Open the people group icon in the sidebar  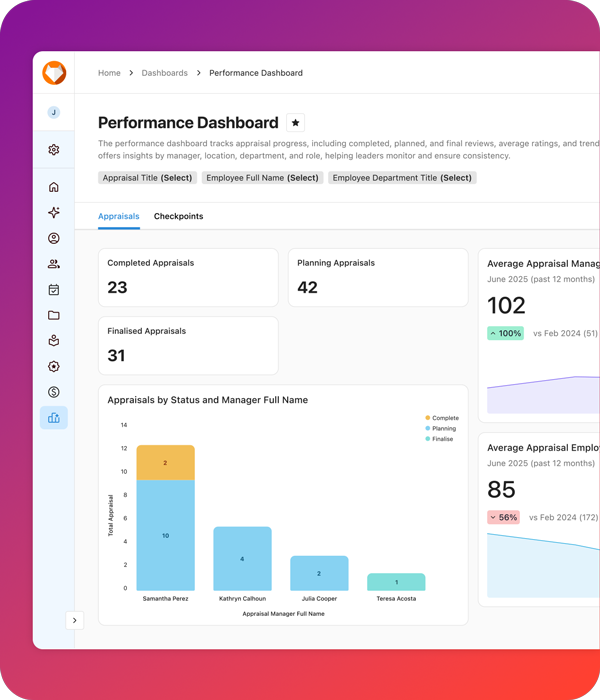tap(54, 264)
